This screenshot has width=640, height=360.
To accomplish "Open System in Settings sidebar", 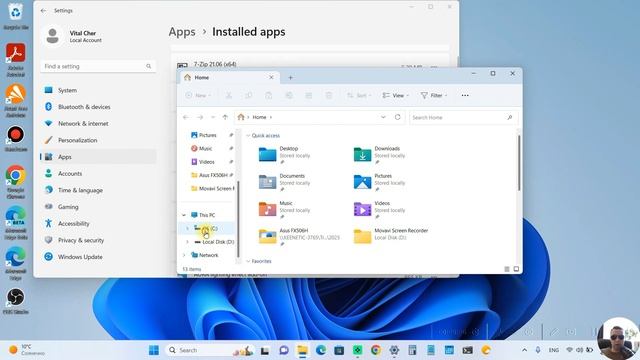I will click(98, 90).
